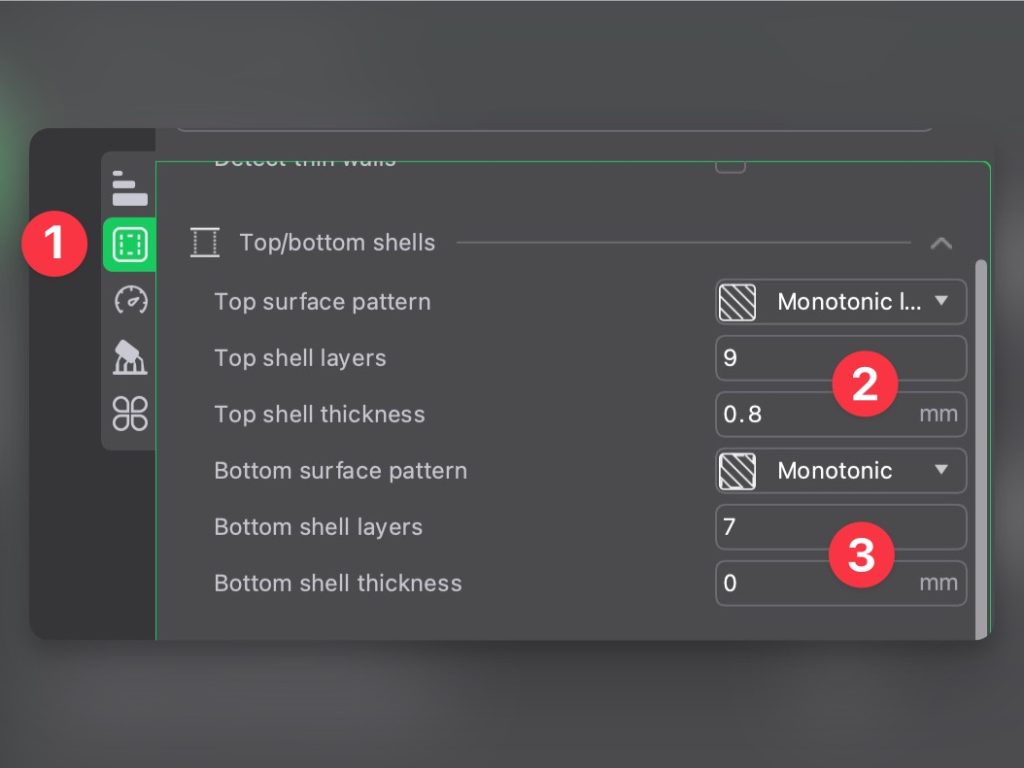1024x768 pixels.
Task: Click the Top surface pattern label
Action: pos(322,302)
